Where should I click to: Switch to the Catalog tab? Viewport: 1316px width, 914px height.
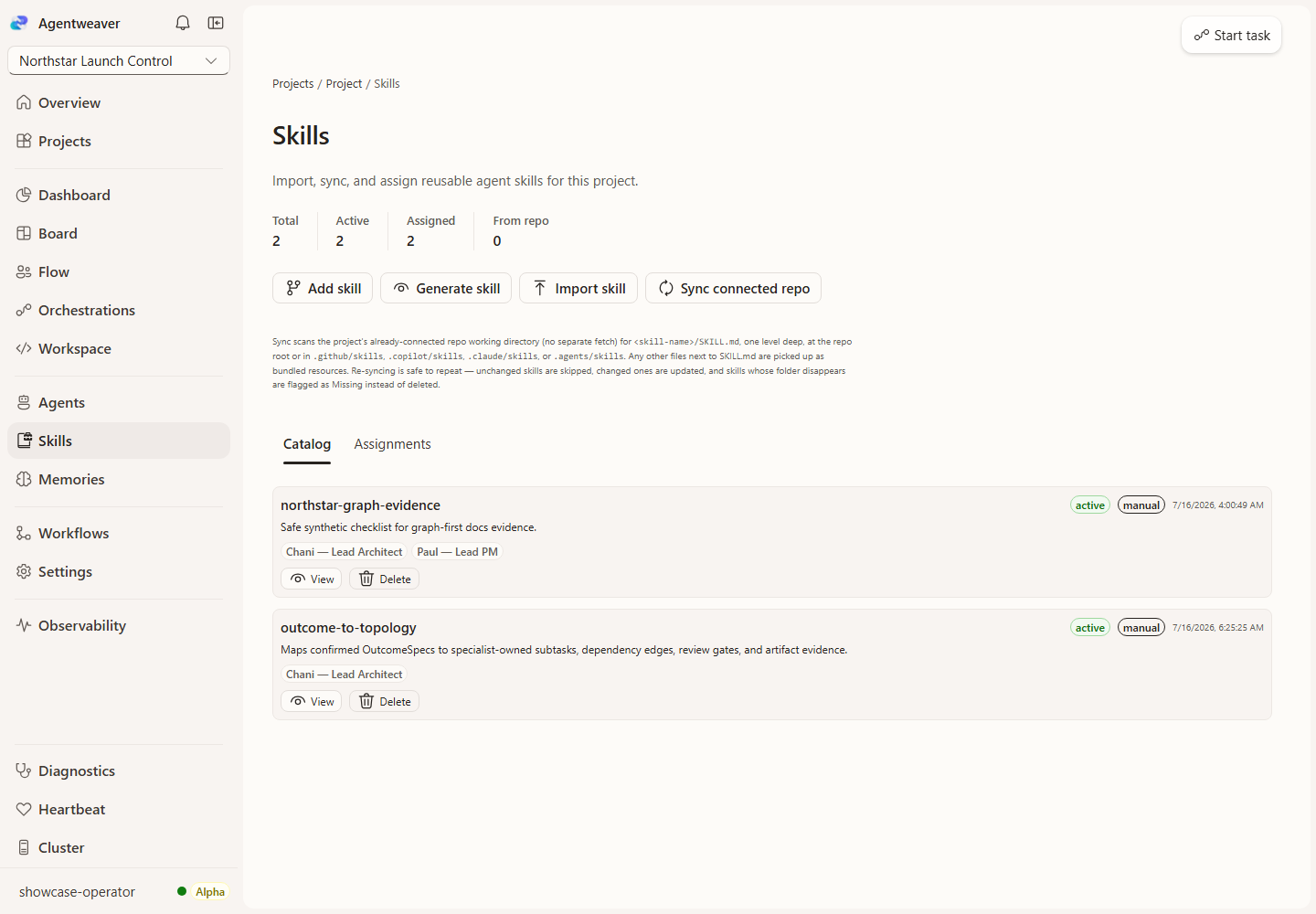pyautogui.click(x=307, y=444)
